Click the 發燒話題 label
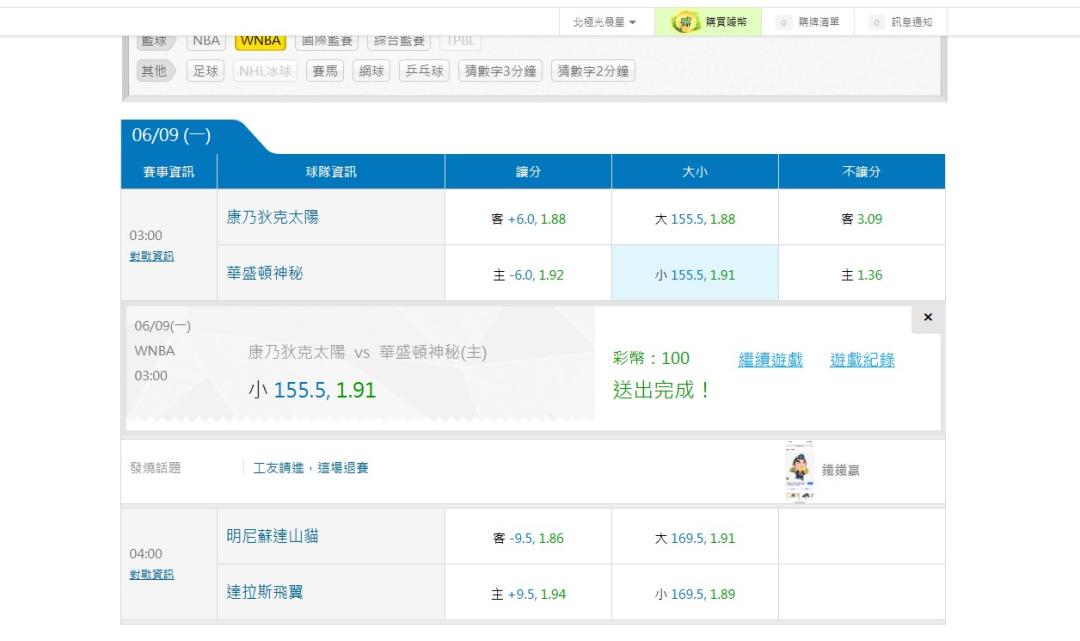 156,468
